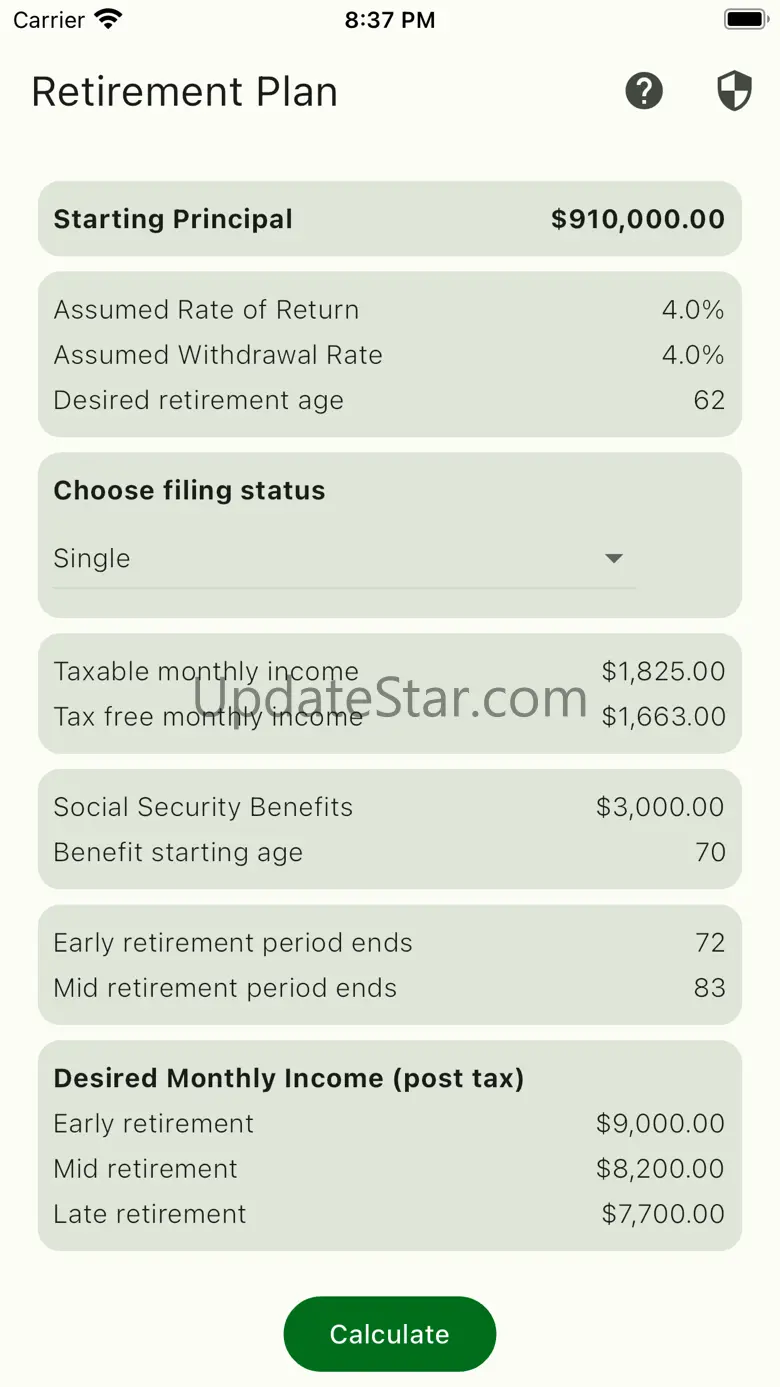Edit Early retirement period ends age 72

[x=709, y=943]
